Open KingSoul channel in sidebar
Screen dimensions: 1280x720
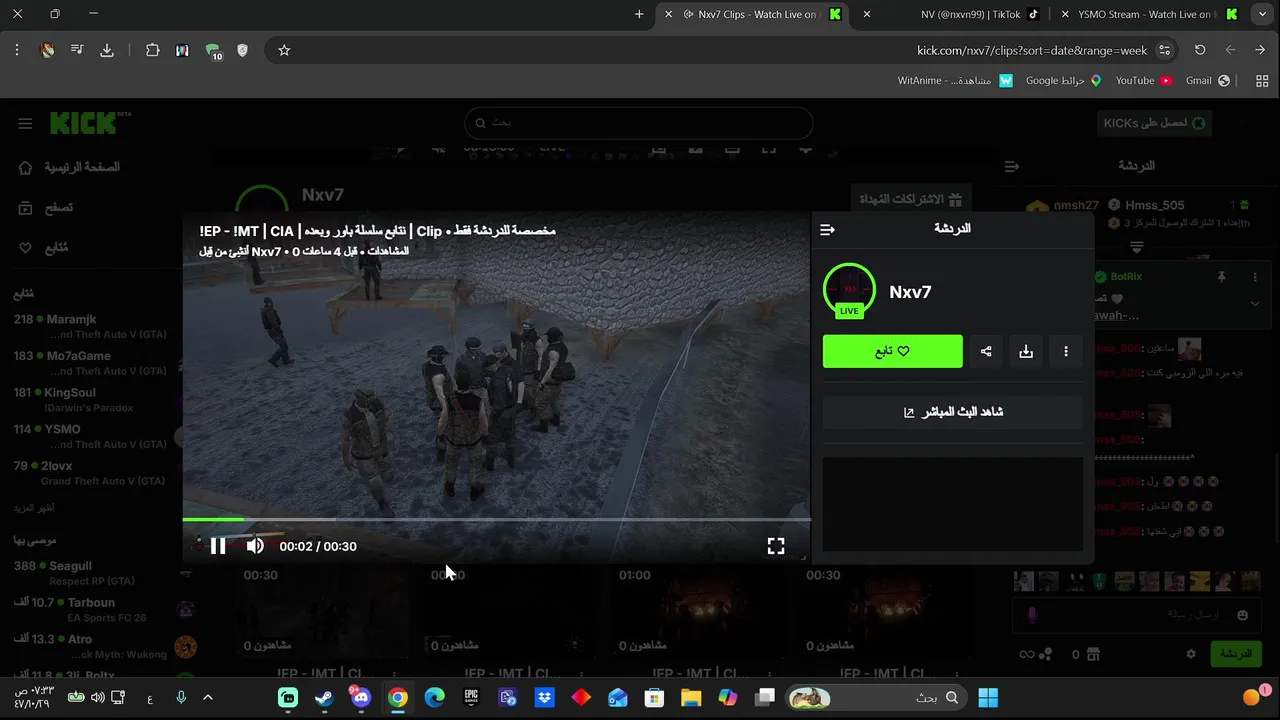click(x=90, y=400)
